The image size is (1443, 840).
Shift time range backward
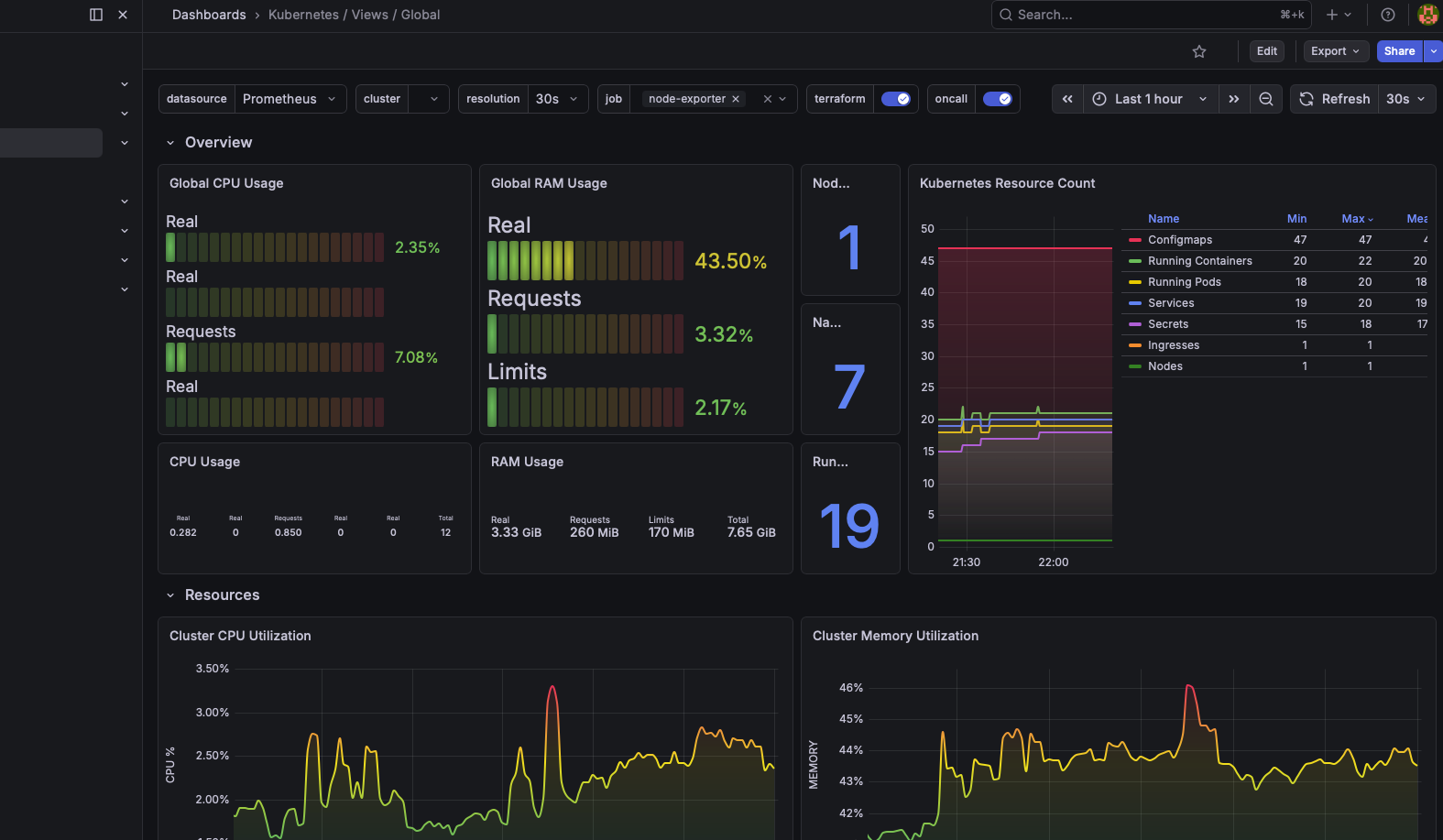point(1067,99)
